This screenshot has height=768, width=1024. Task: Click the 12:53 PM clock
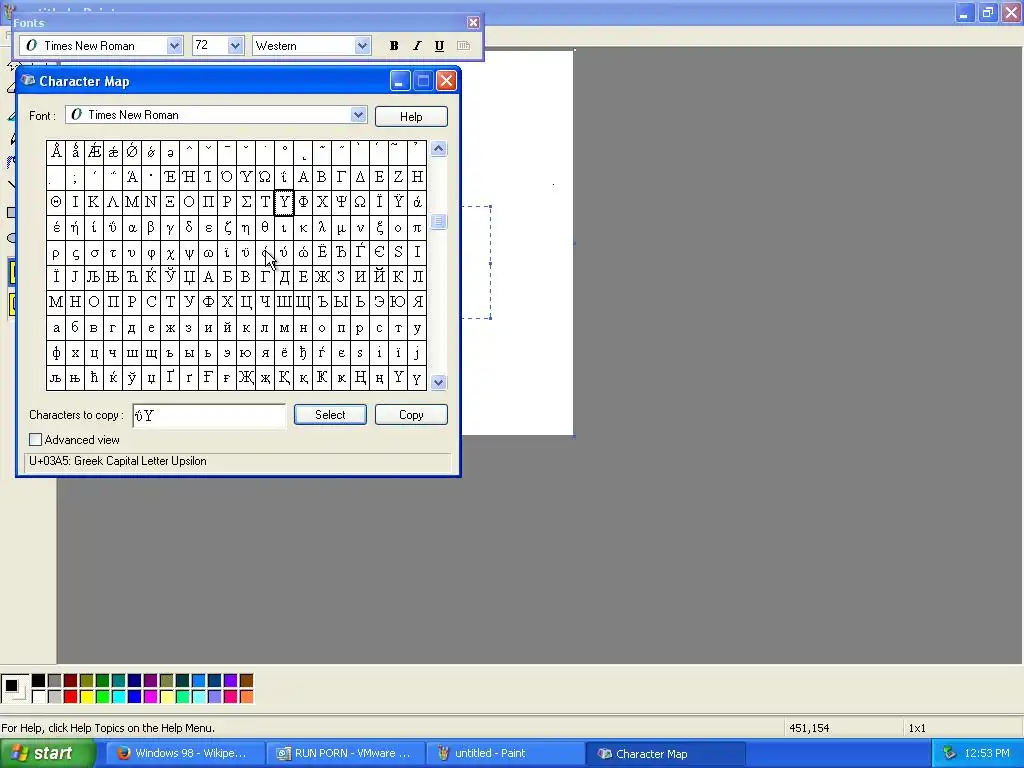click(987, 754)
